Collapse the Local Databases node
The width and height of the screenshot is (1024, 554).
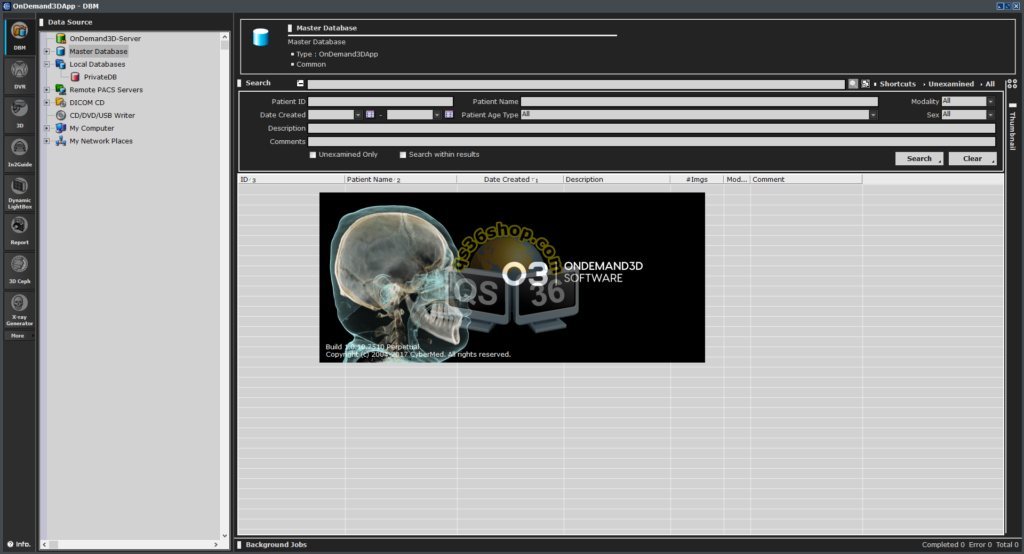click(x=47, y=64)
